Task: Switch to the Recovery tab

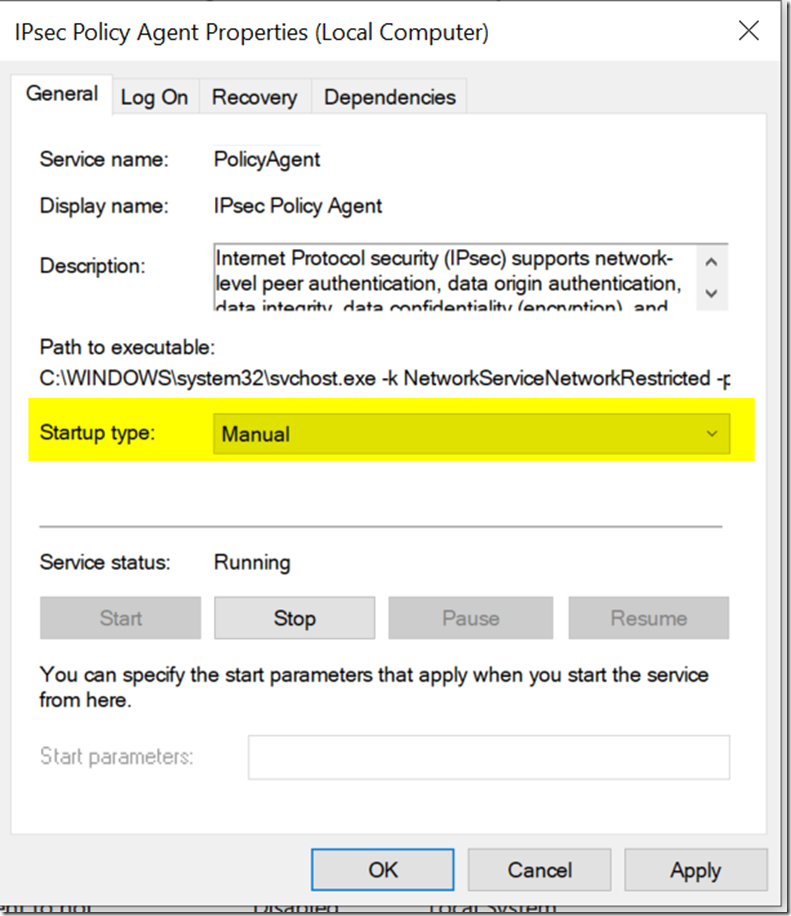Action: [254, 97]
